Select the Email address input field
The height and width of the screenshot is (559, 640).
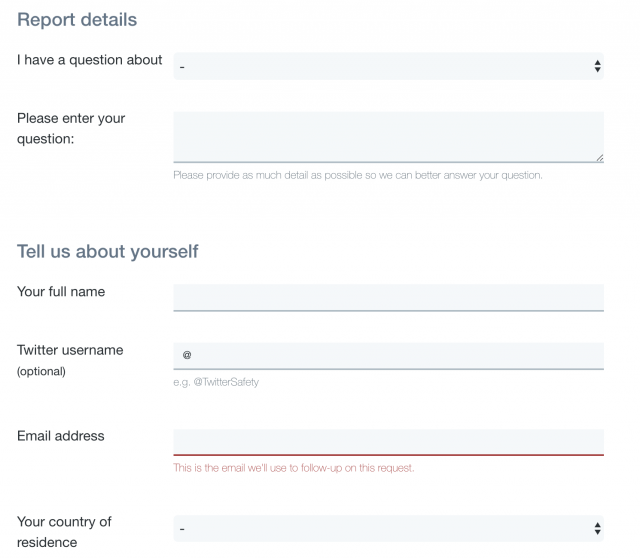(388, 442)
